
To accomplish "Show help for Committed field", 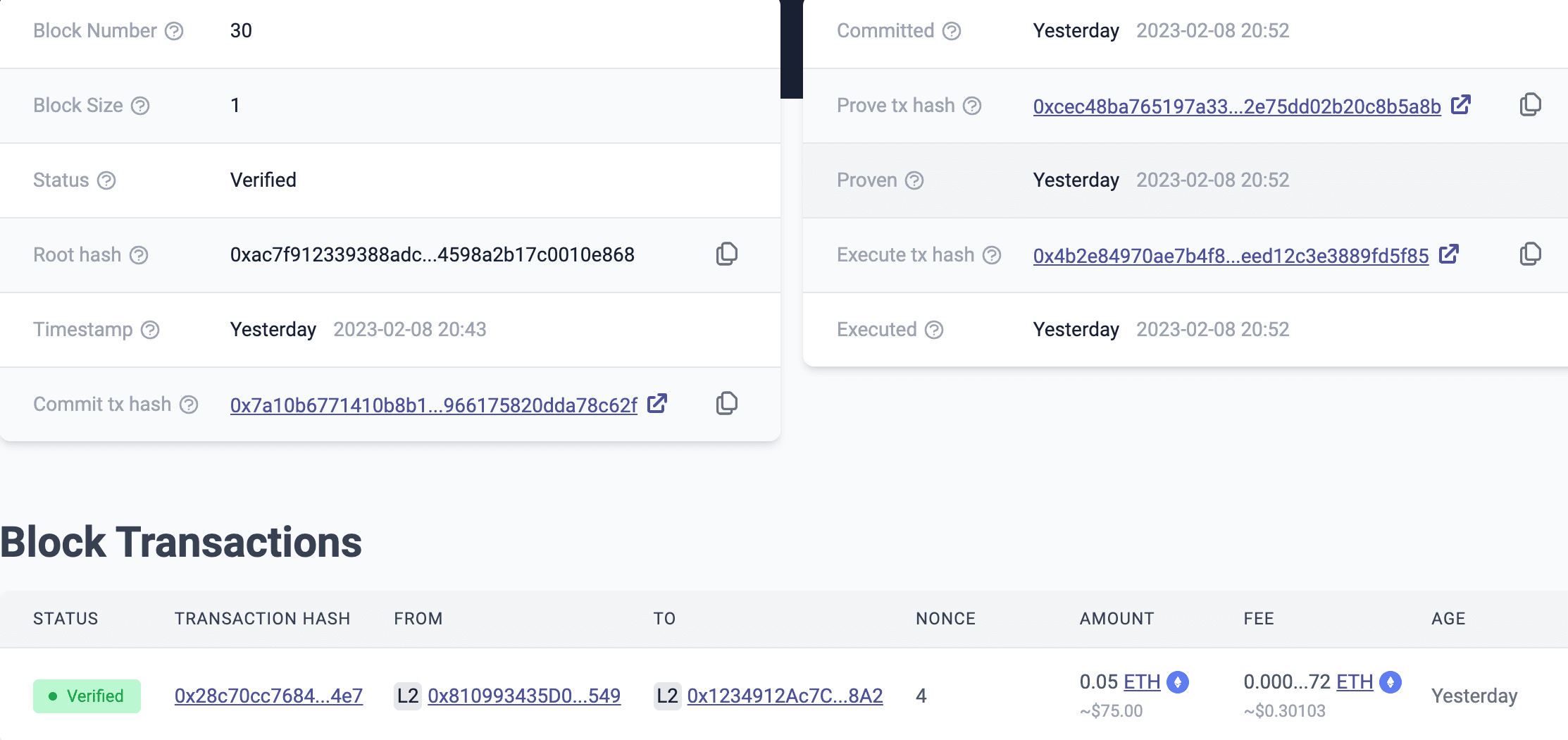I will (x=952, y=31).
